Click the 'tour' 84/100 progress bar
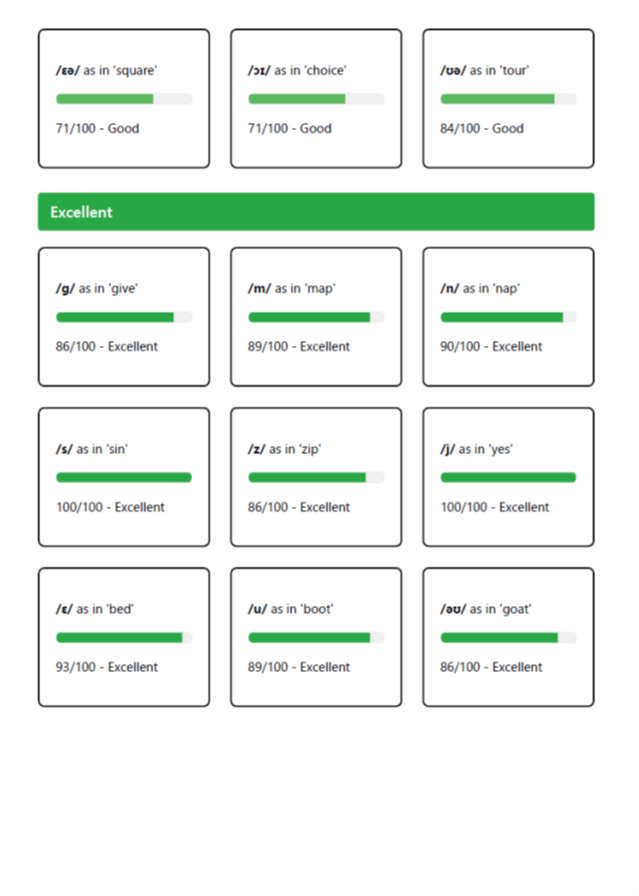Viewport: 639px width, 896px height. pyautogui.click(x=508, y=99)
